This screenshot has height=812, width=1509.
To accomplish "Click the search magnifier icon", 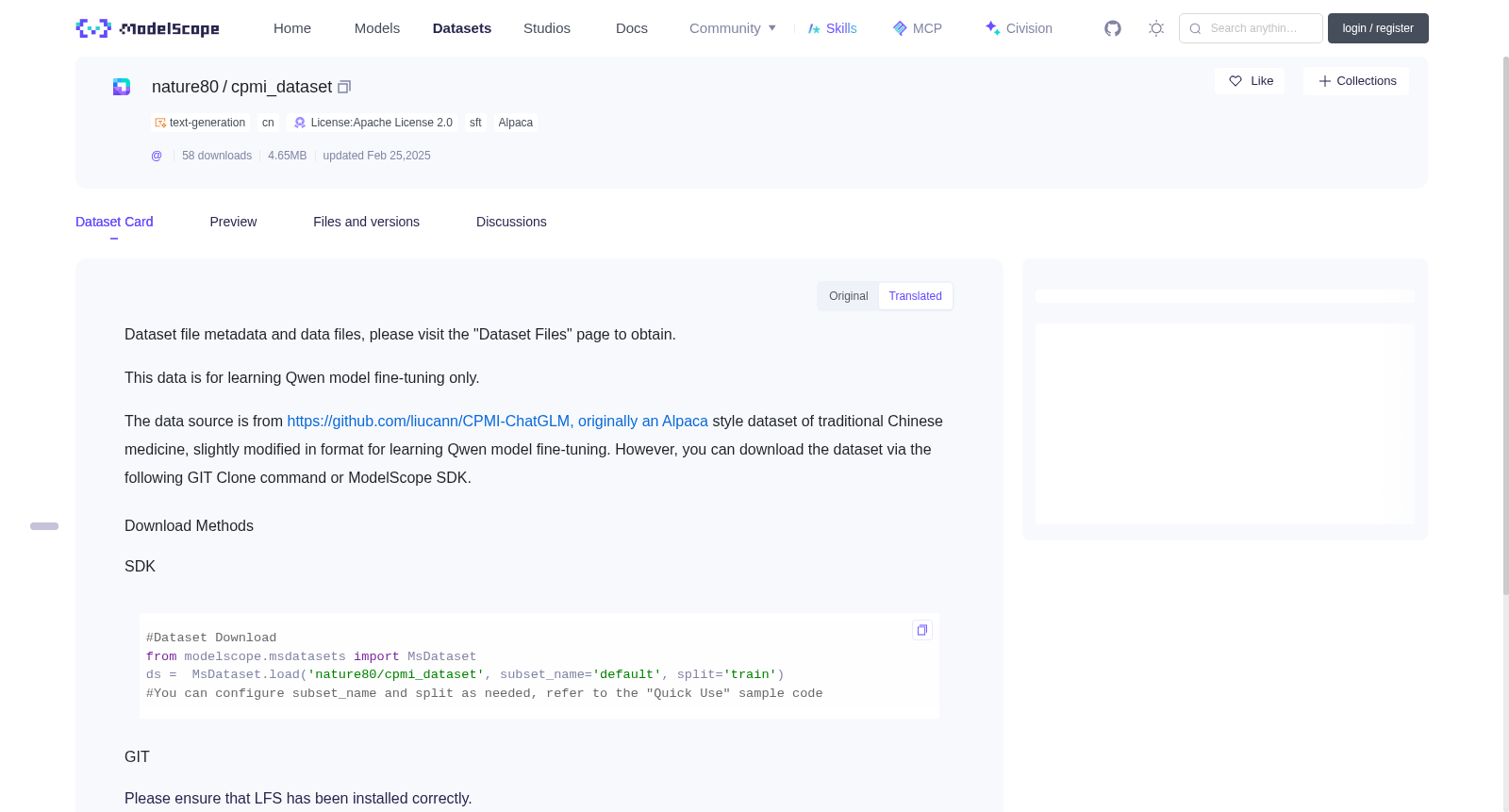I will [1195, 28].
